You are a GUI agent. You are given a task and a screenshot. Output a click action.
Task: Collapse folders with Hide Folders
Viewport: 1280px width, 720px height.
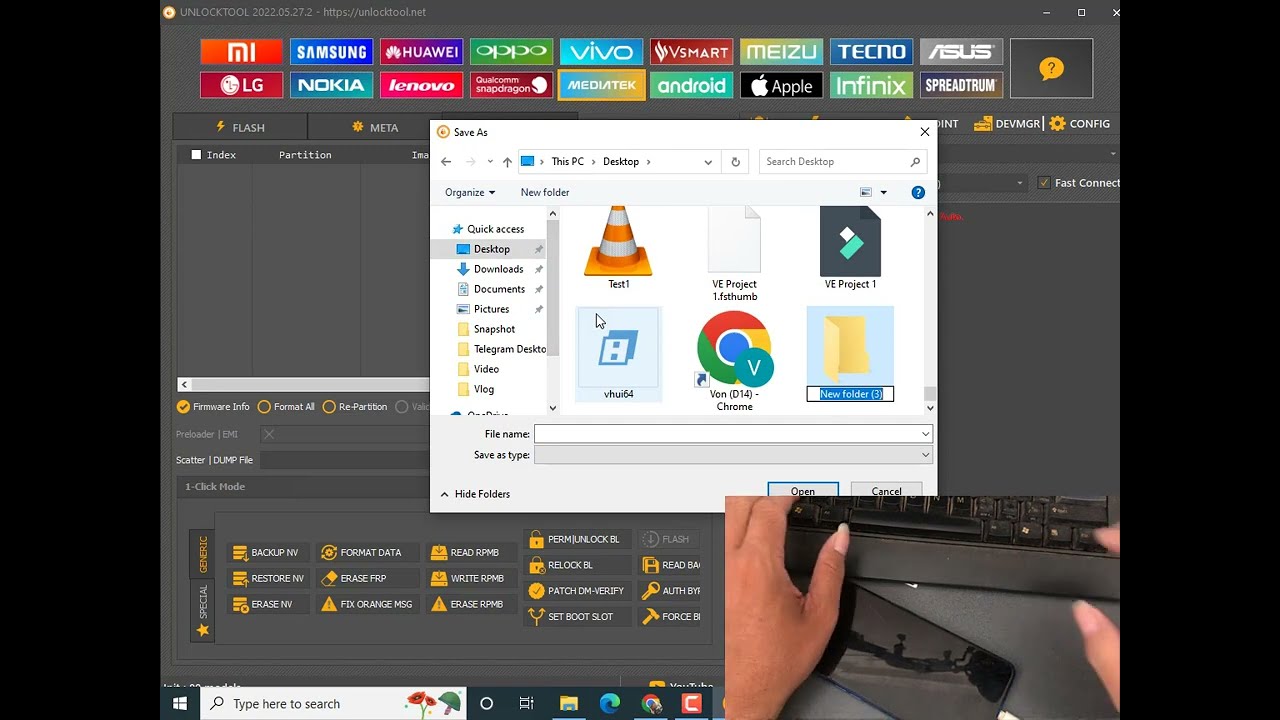point(475,494)
